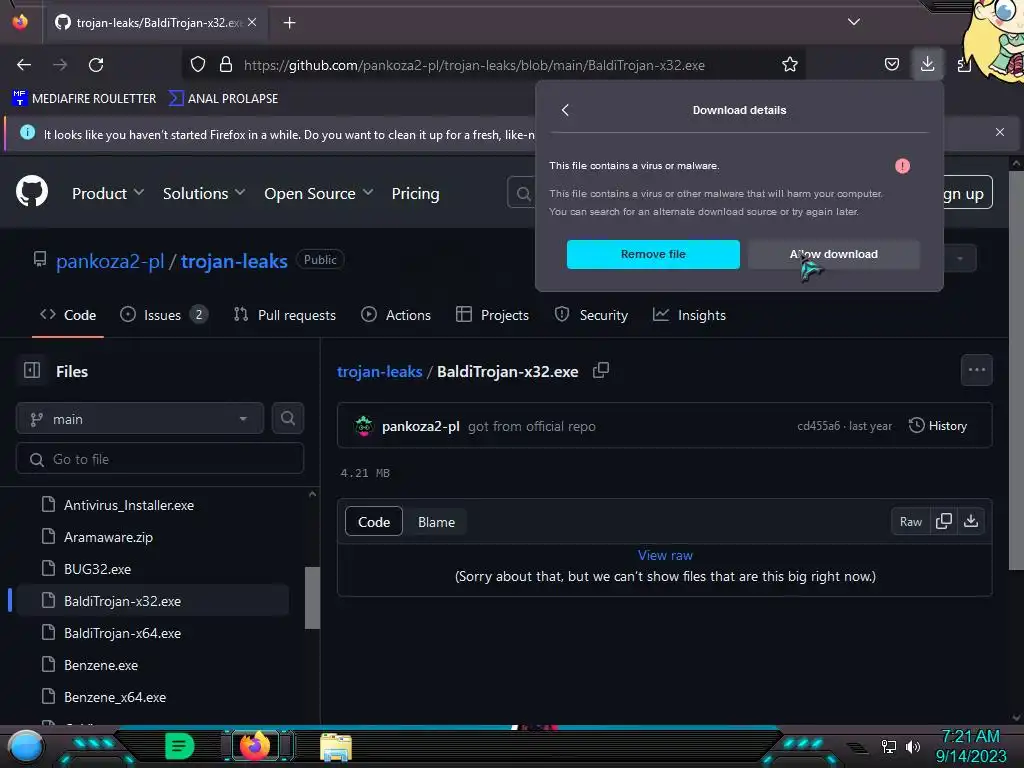Click the GitHub logo home icon
Screen dimensions: 1024x768
[x=32, y=191]
